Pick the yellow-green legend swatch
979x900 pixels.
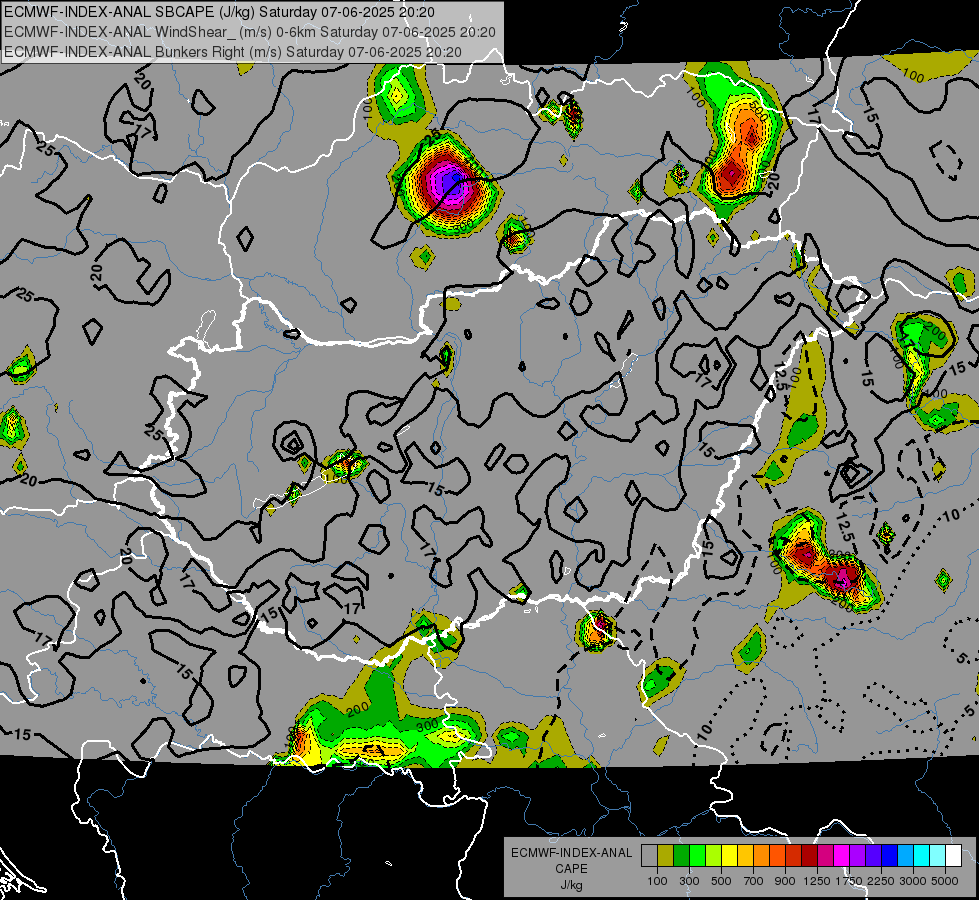(714, 855)
